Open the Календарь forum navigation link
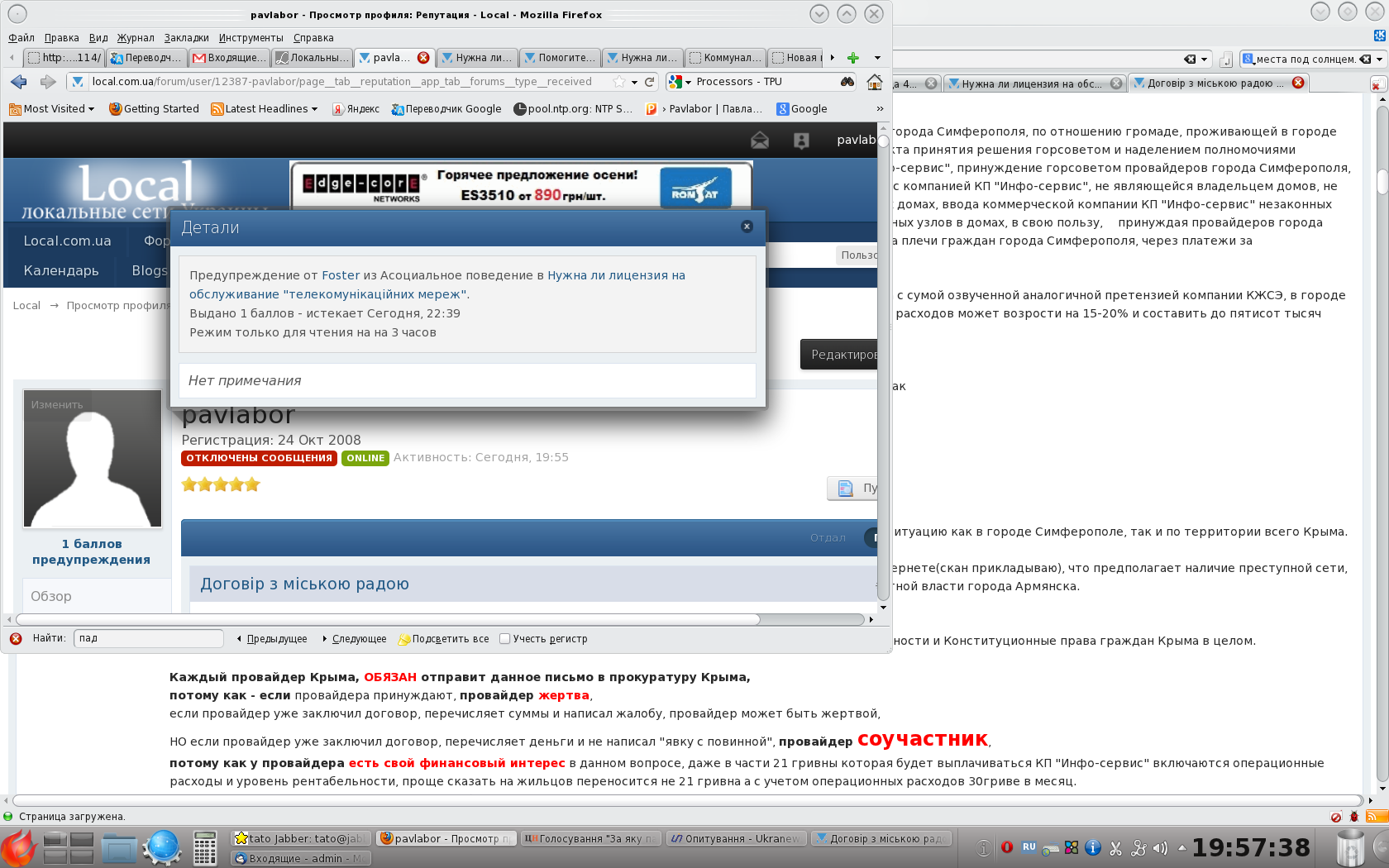This screenshot has width=1389, height=868. pos(61,270)
